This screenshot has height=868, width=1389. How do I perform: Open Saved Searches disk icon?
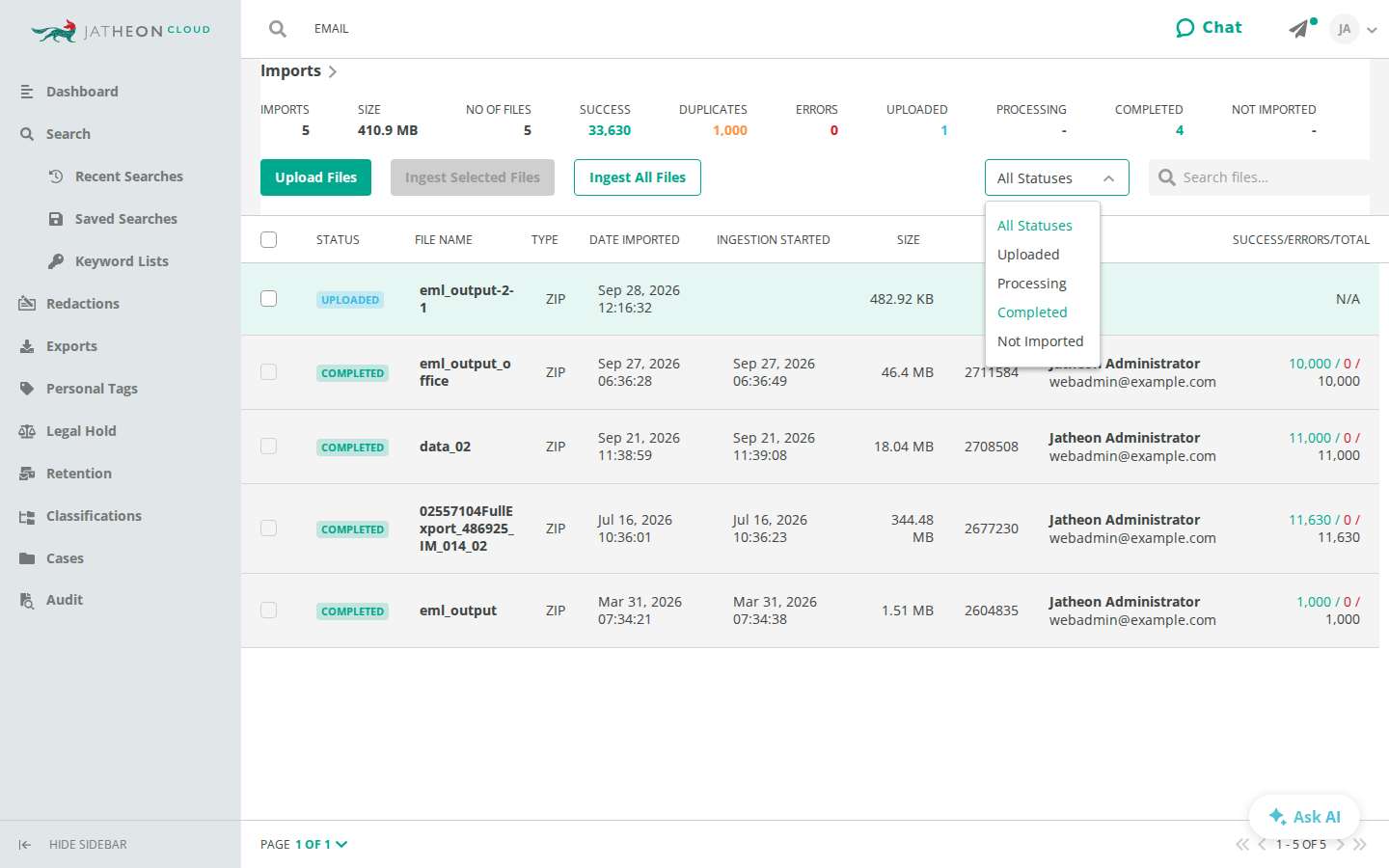coord(56,219)
